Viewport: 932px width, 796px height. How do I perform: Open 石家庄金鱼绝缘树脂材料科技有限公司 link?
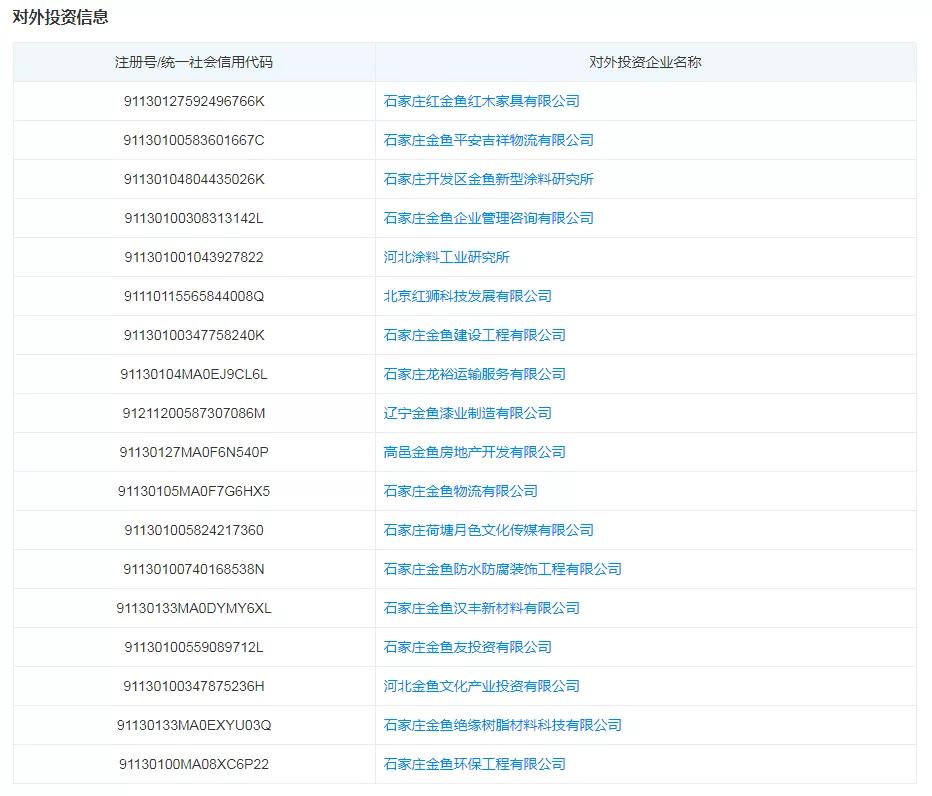[498, 725]
